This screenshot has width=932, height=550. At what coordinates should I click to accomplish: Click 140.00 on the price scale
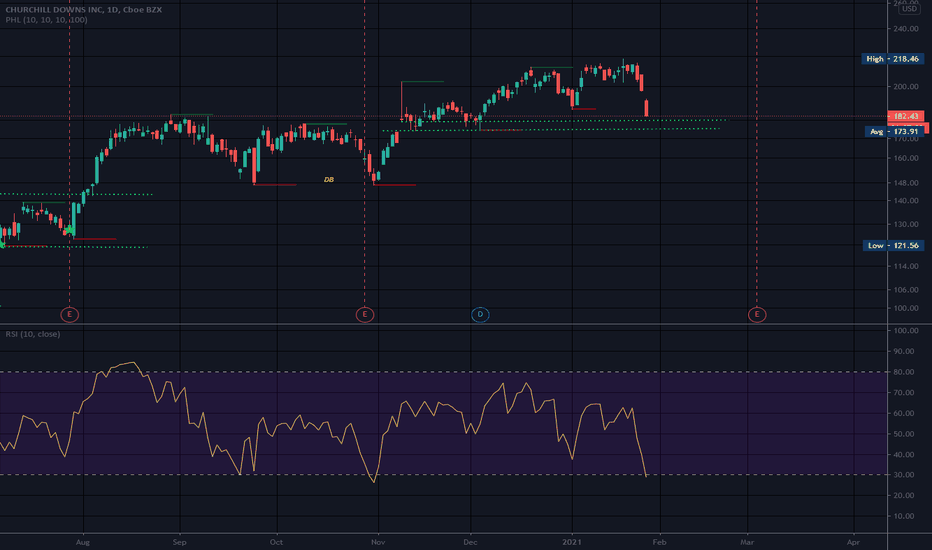905,201
